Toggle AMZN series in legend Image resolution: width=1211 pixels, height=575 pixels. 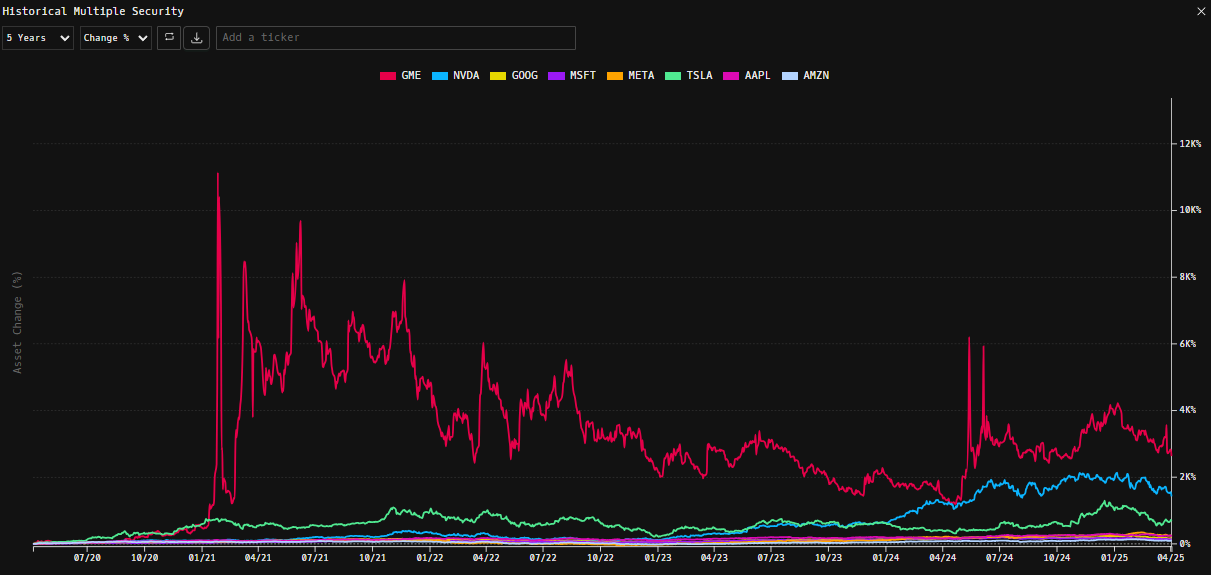pos(806,76)
